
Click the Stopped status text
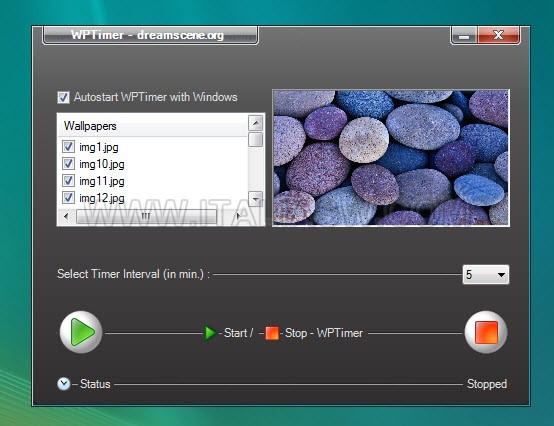(x=487, y=384)
